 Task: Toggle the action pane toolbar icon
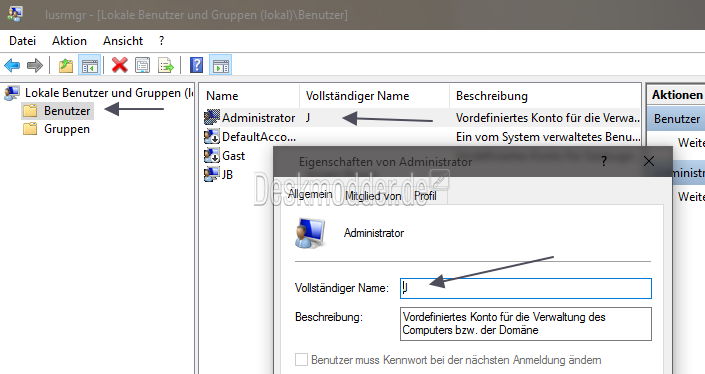220,66
